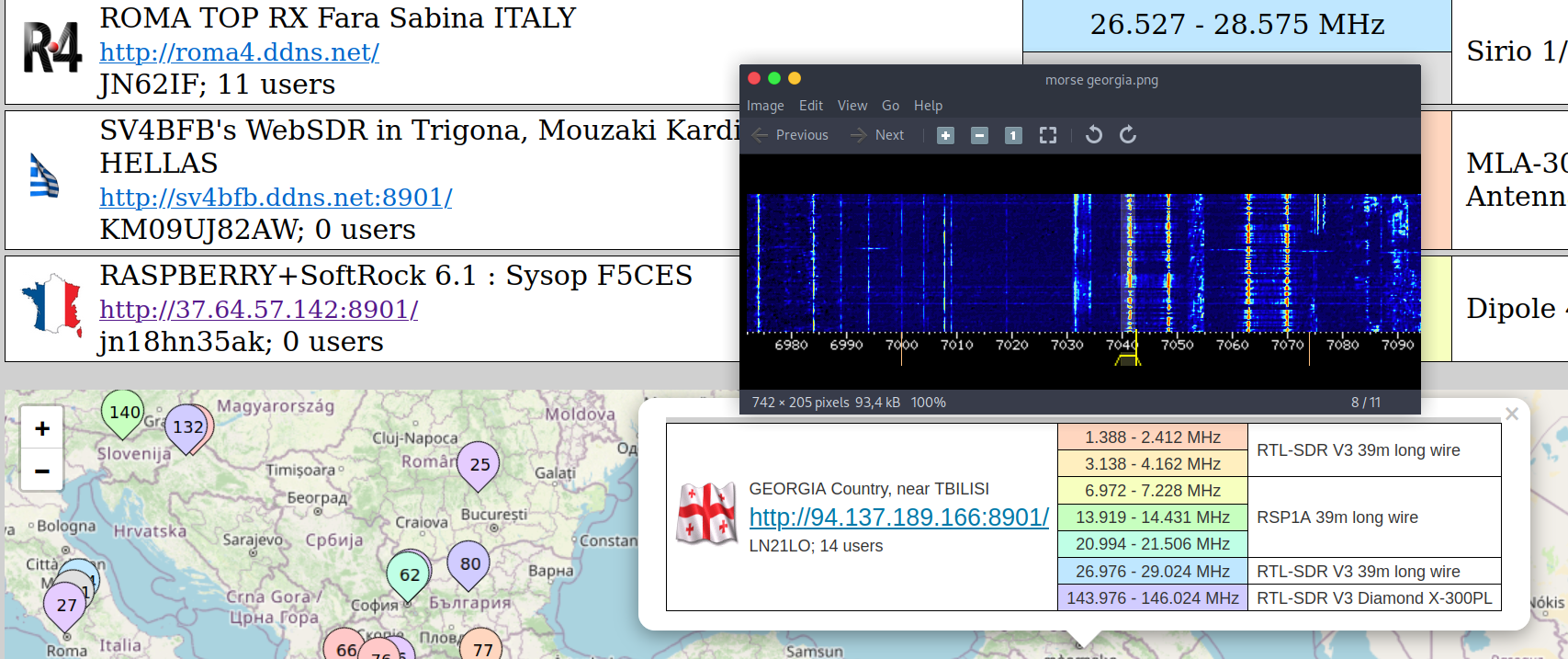
Task: Click the yellow window button of viewer
Action: pyautogui.click(x=795, y=78)
